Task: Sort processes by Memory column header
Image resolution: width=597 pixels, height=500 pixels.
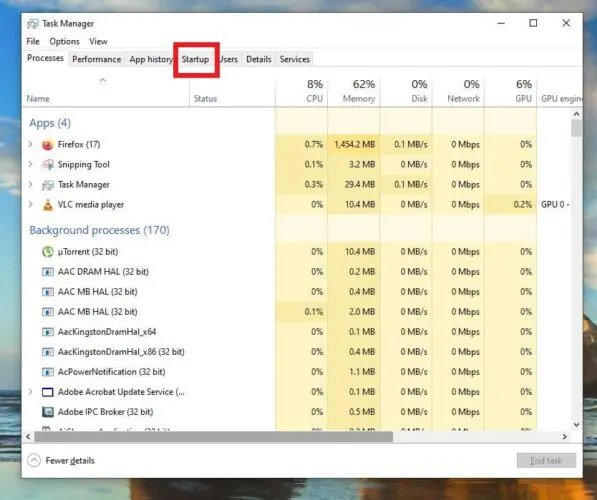Action: pyautogui.click(x=354, y=91)
